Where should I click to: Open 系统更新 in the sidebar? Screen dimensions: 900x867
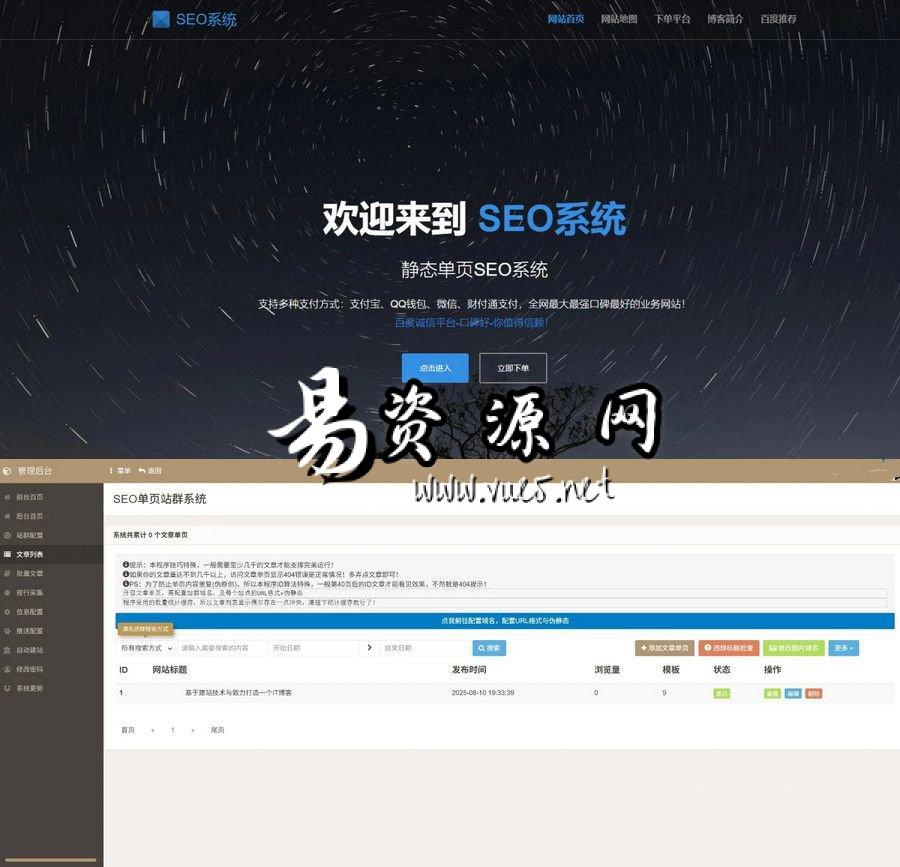click(29, 688)
